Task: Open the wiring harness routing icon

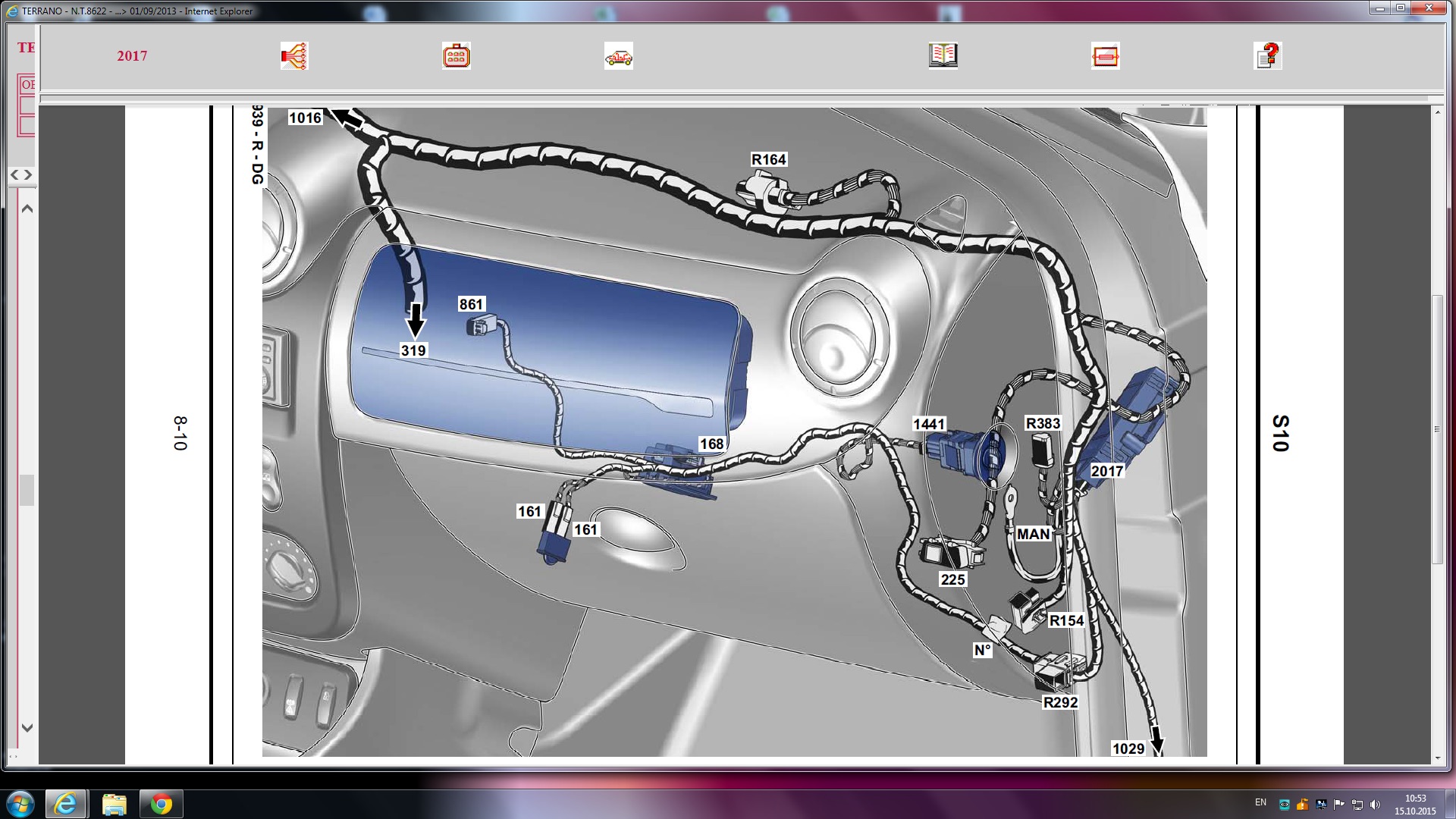Action: (294, 56)
